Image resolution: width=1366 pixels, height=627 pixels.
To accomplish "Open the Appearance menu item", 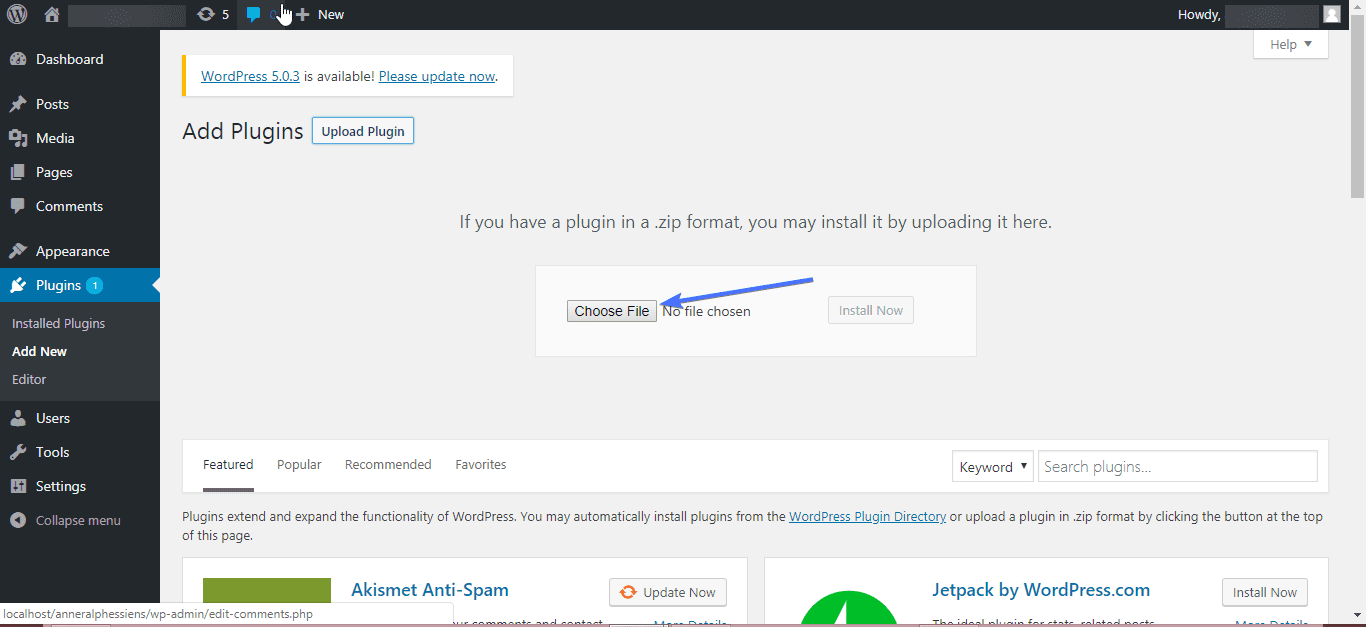I will tap(72, 251).
